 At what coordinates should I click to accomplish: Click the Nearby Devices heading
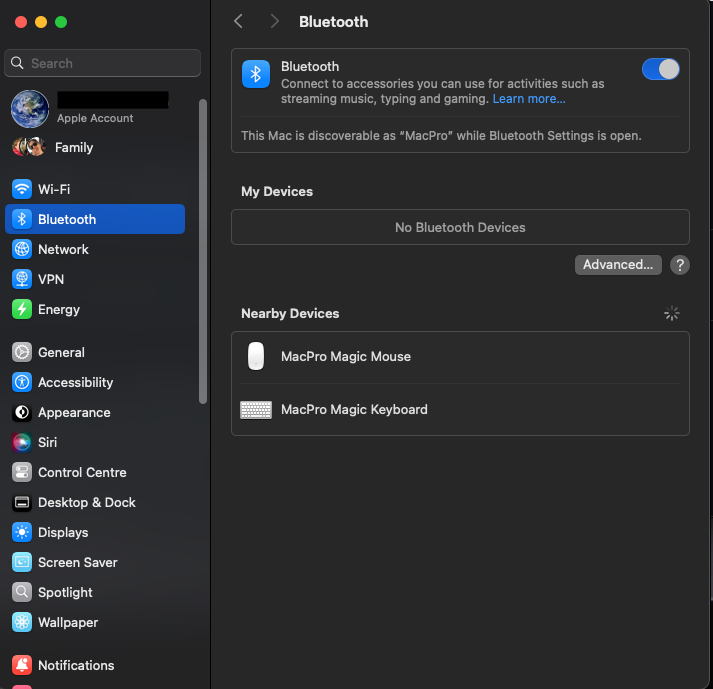pos(290,313)
